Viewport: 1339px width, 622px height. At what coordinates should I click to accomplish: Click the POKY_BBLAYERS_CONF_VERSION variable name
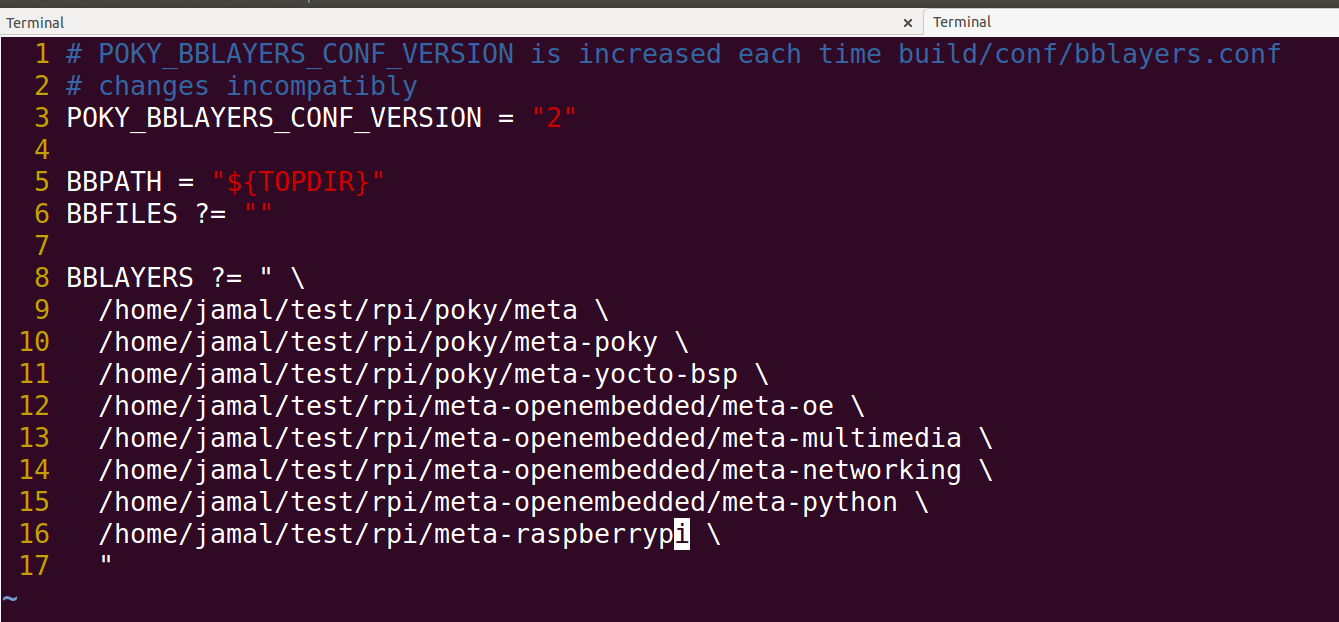pos(273,117)
